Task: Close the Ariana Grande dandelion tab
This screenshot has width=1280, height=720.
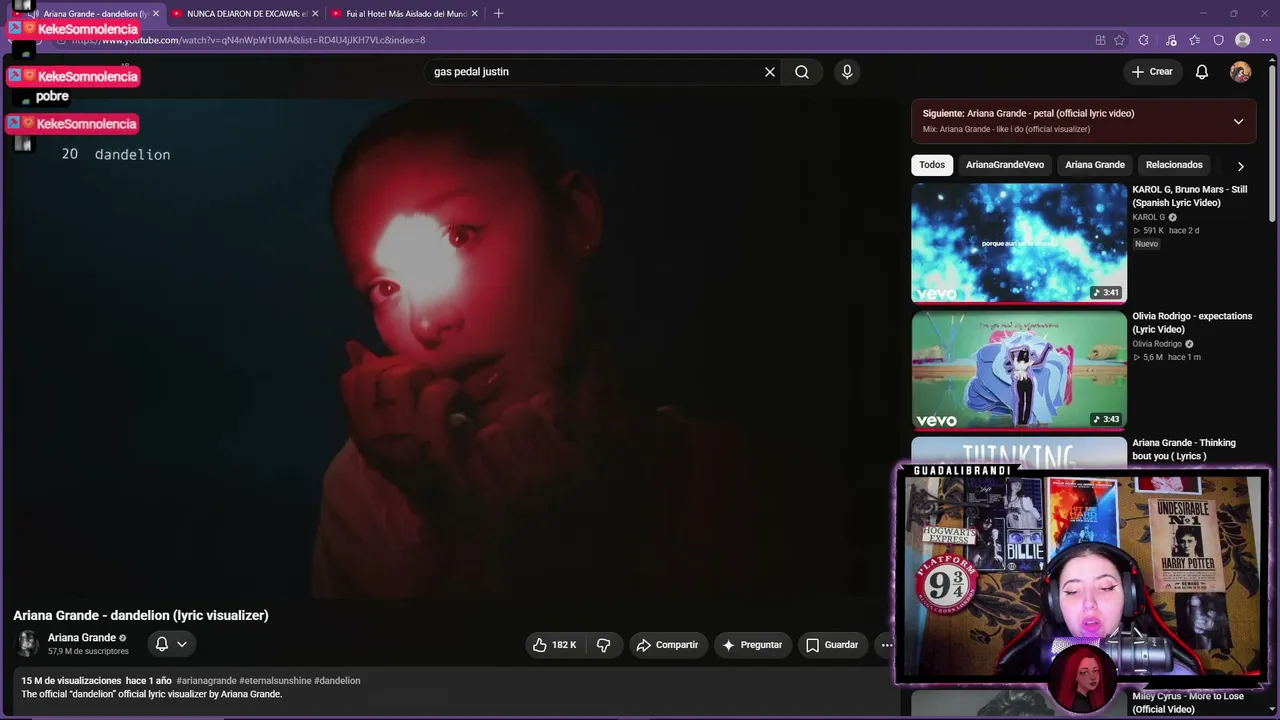Action: click(156, 14)
